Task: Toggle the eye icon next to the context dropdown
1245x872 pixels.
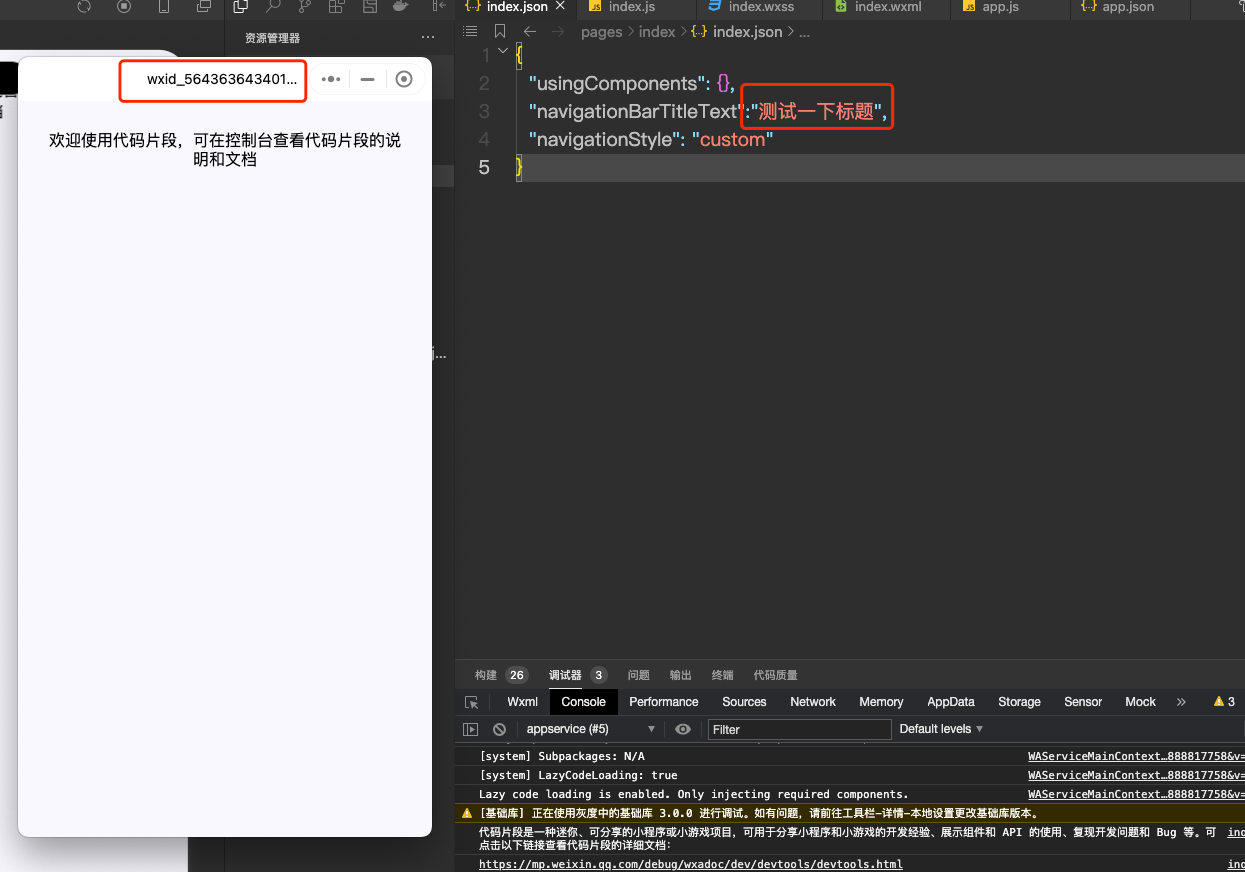Action: click(x=682, y=729)
